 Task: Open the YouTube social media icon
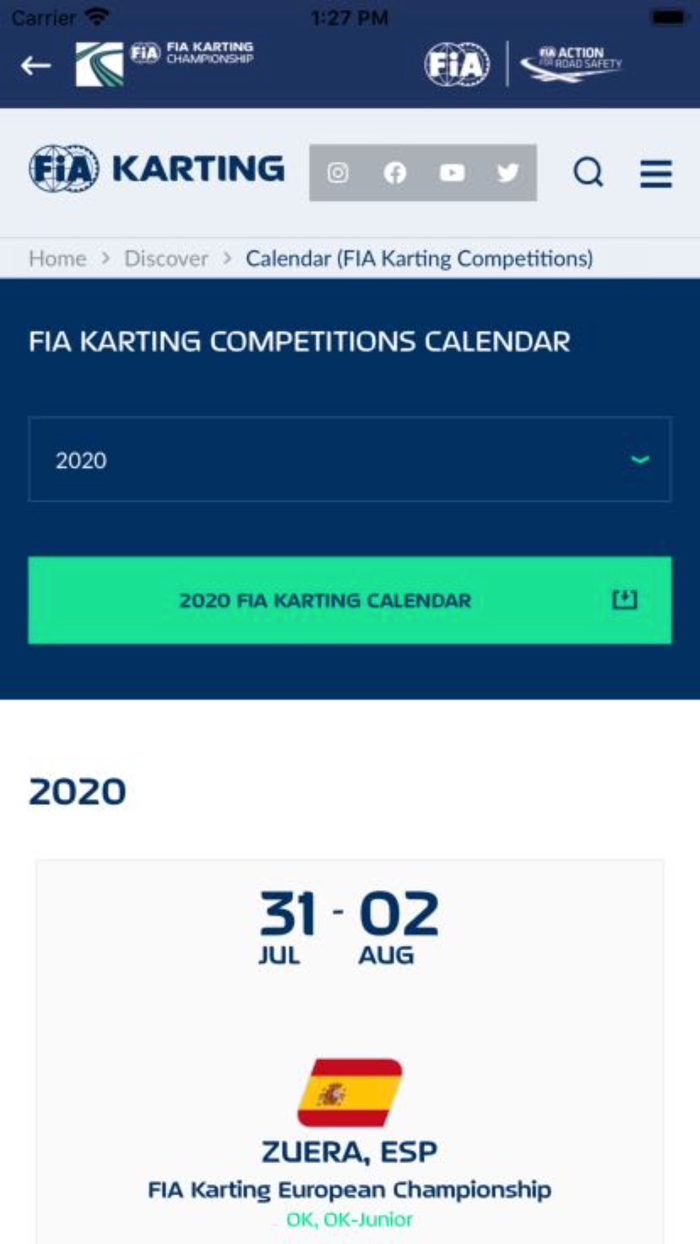[x=452, y=172]
